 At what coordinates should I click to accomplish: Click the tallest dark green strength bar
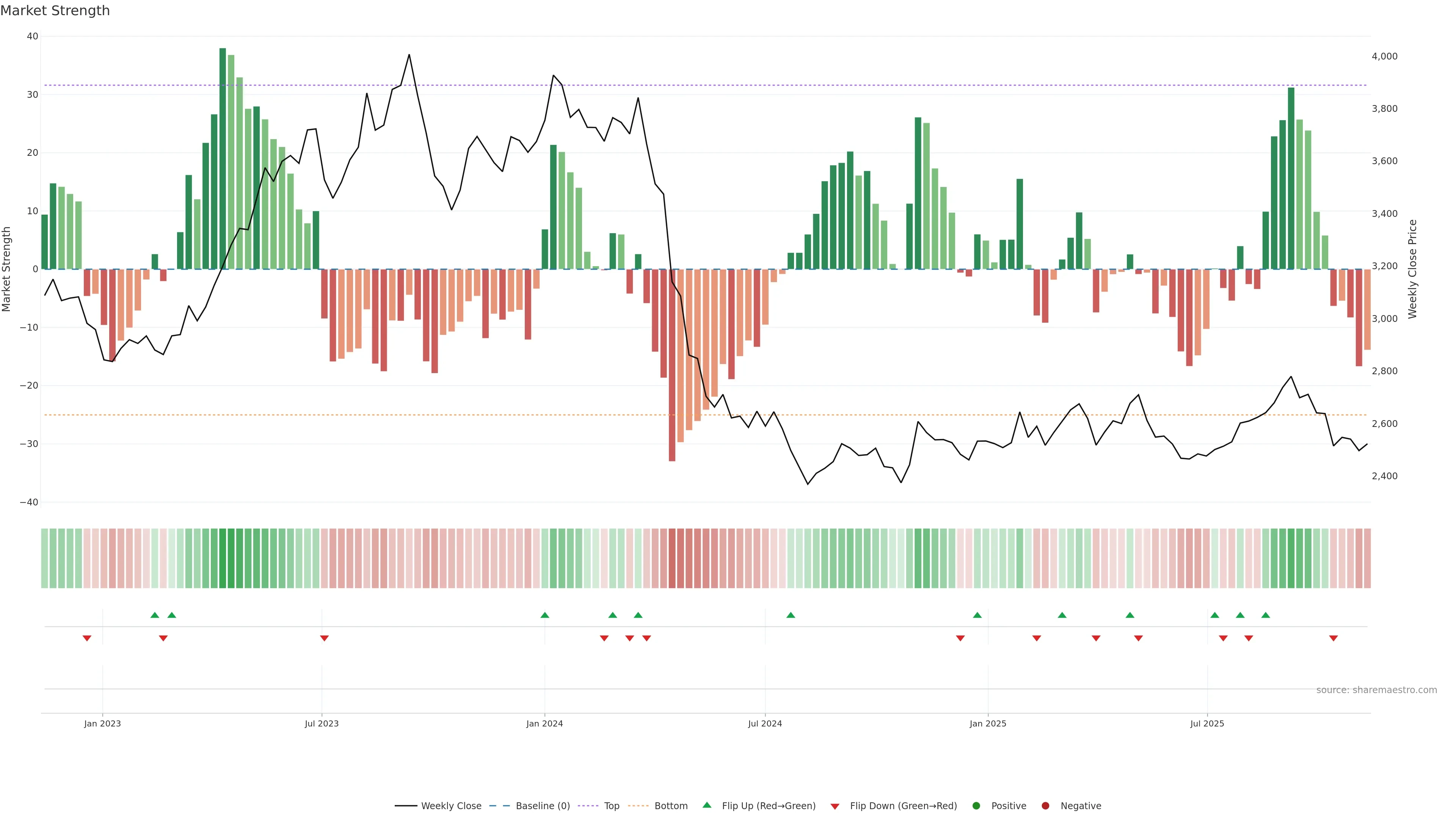point(223,158)
